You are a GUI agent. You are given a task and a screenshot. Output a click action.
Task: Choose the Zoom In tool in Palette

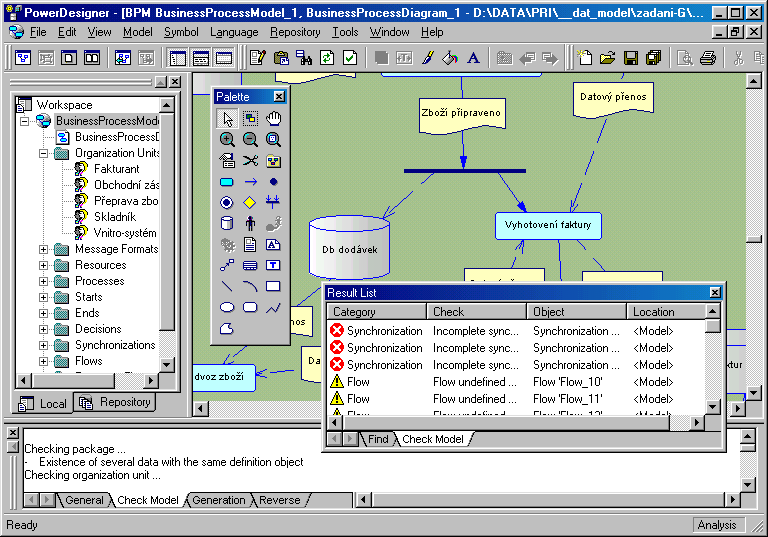coord(227,140)
